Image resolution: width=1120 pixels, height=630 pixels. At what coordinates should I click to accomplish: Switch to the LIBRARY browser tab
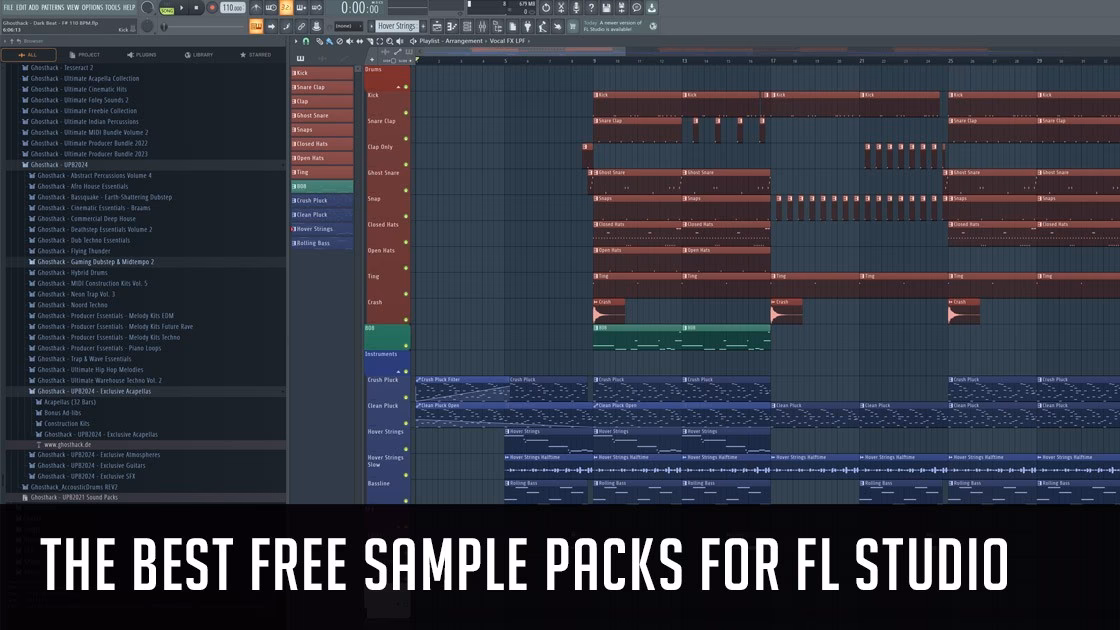(x=199, y=55)
